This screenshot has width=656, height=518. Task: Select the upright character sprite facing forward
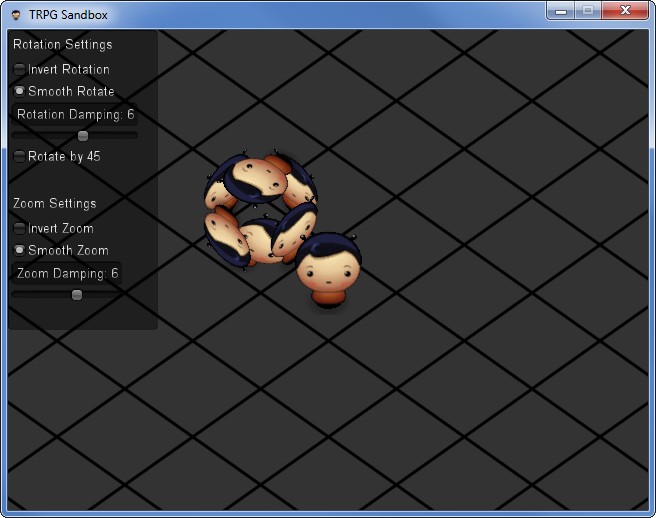pos(328,270)
